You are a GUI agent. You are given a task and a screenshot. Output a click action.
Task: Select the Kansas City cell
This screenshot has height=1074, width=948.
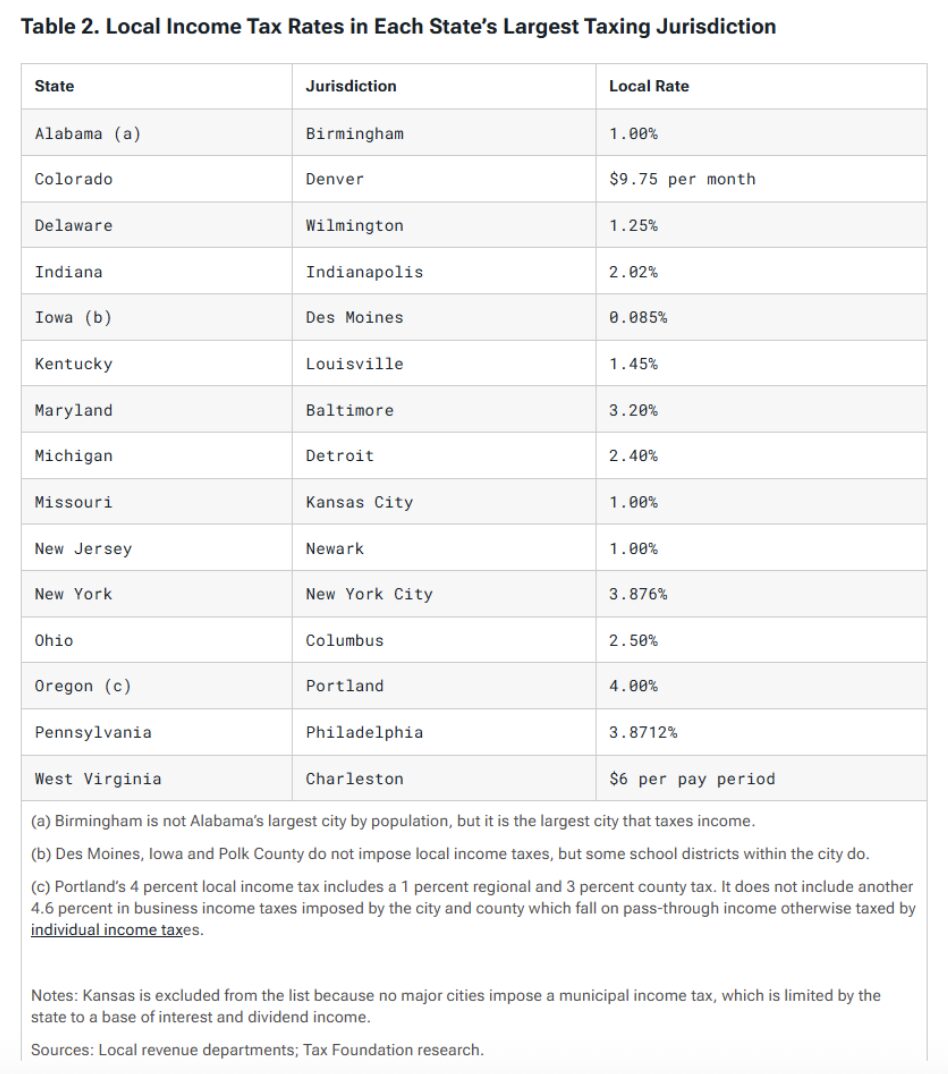[x=444, y=502]
